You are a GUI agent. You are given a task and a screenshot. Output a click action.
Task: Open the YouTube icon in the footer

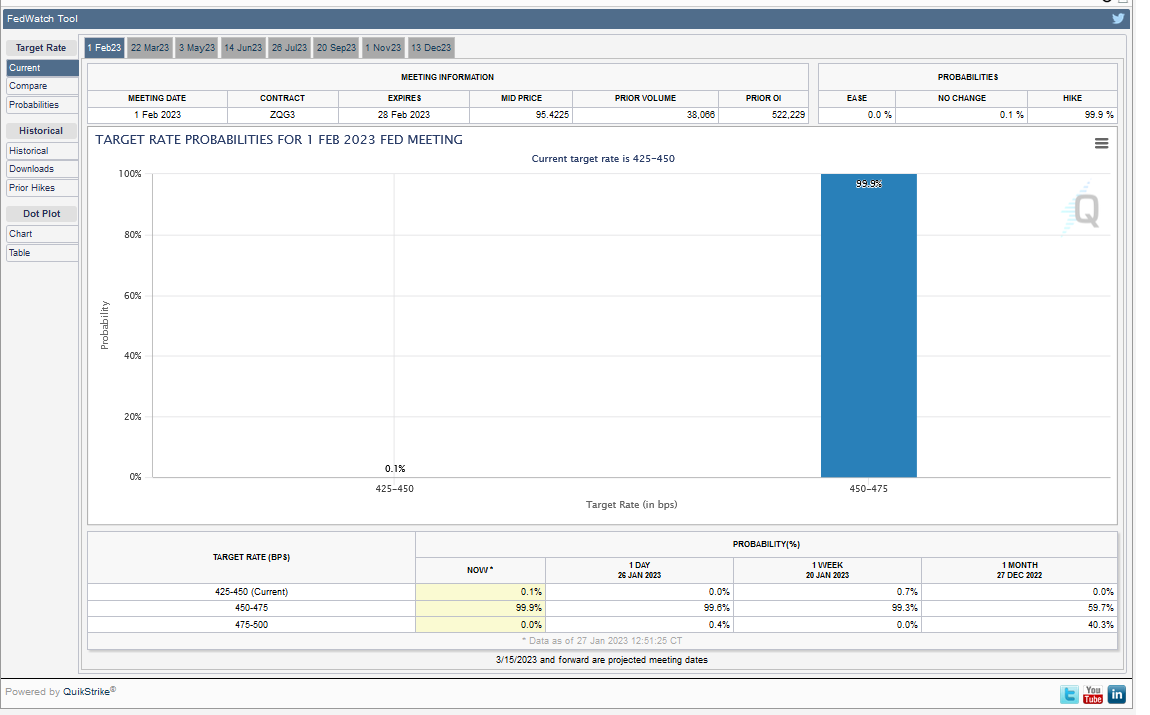coord(1093,694)
